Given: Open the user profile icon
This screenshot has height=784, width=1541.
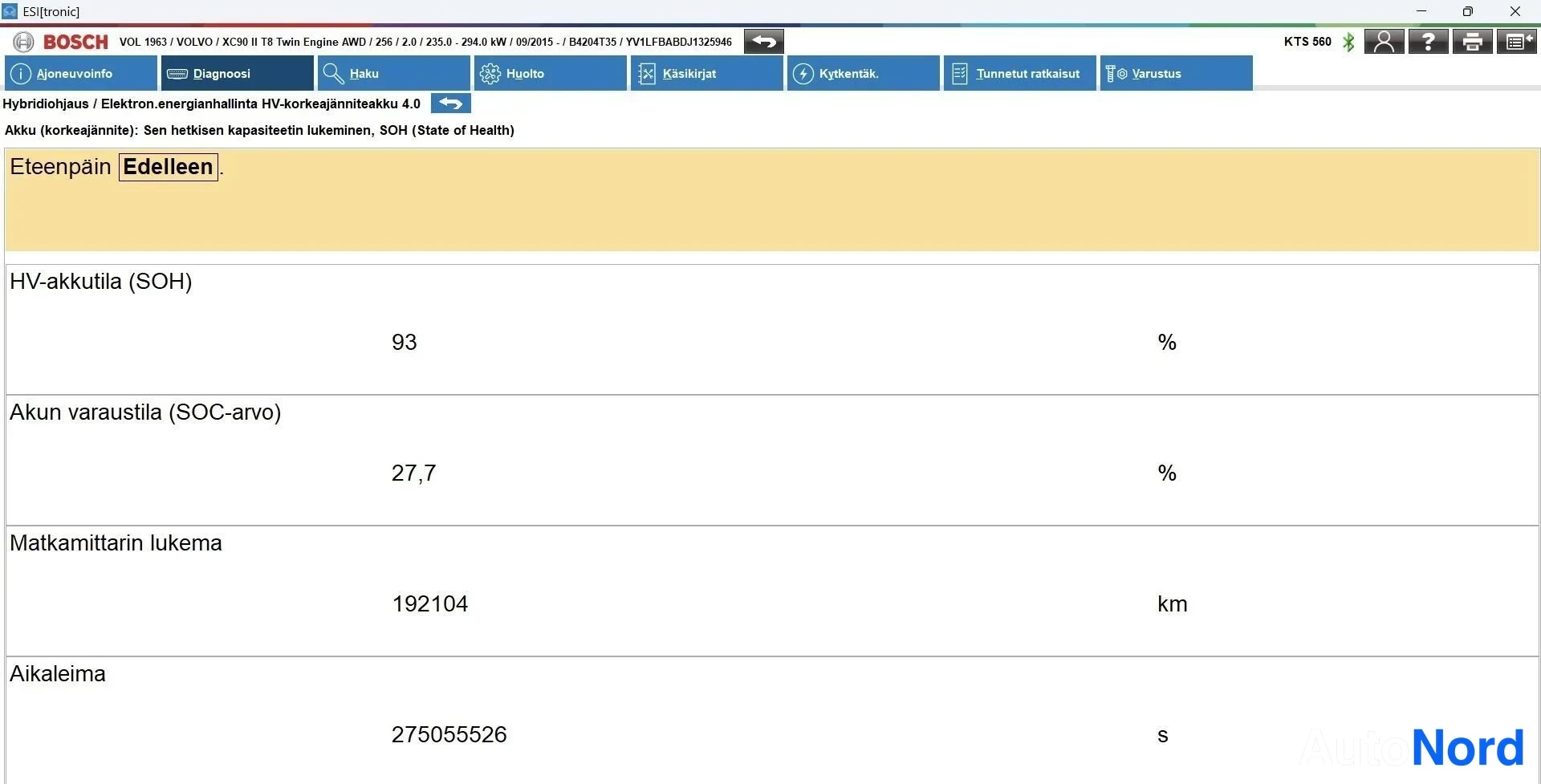Looking at the screenshot, I should [x=1384, y=42].
